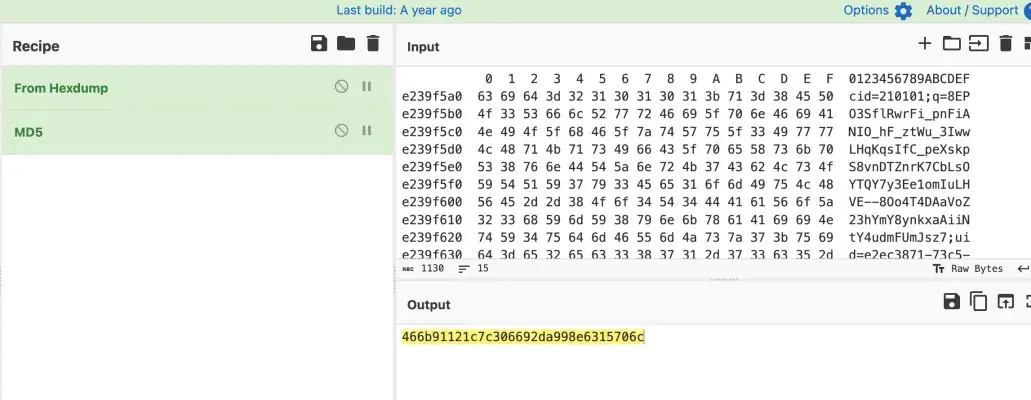Open folder as input
Viewport: 1031px width, 400px height.
pos(951,43)
